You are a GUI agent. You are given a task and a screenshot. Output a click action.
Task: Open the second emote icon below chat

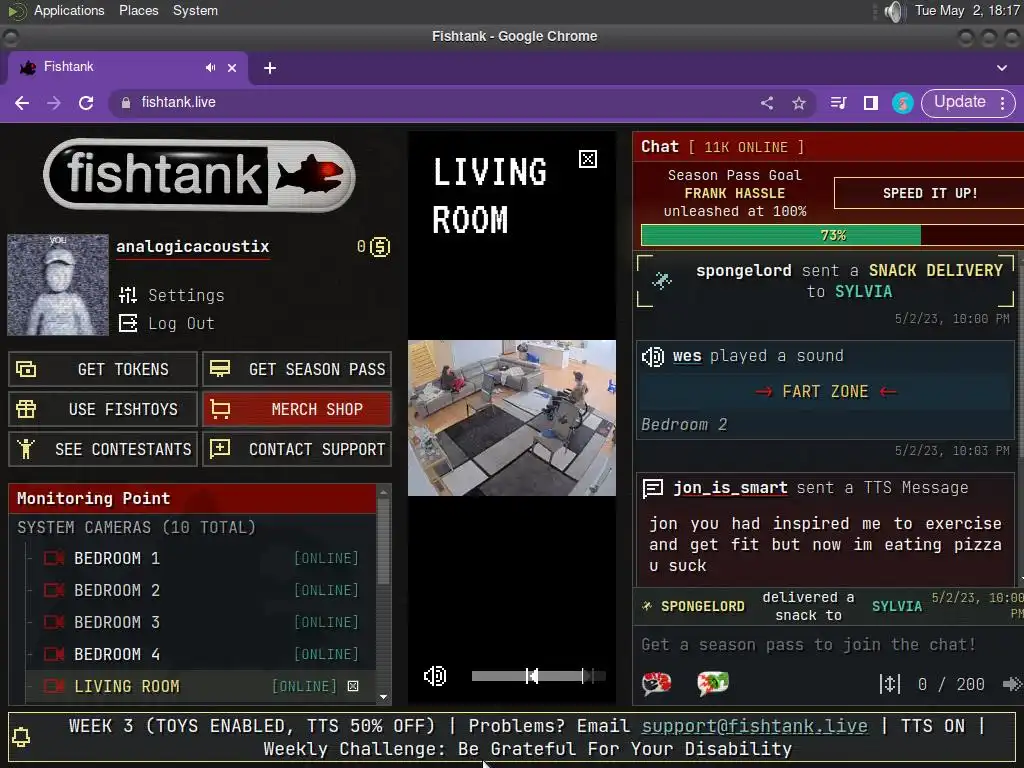coord(712,683)
